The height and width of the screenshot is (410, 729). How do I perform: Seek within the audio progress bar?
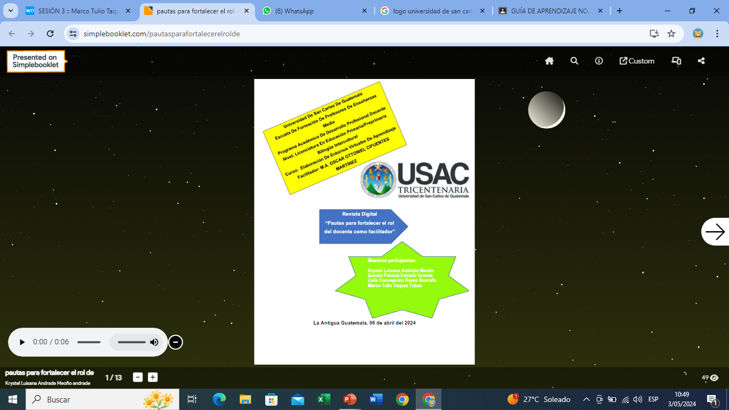(89, 342)
